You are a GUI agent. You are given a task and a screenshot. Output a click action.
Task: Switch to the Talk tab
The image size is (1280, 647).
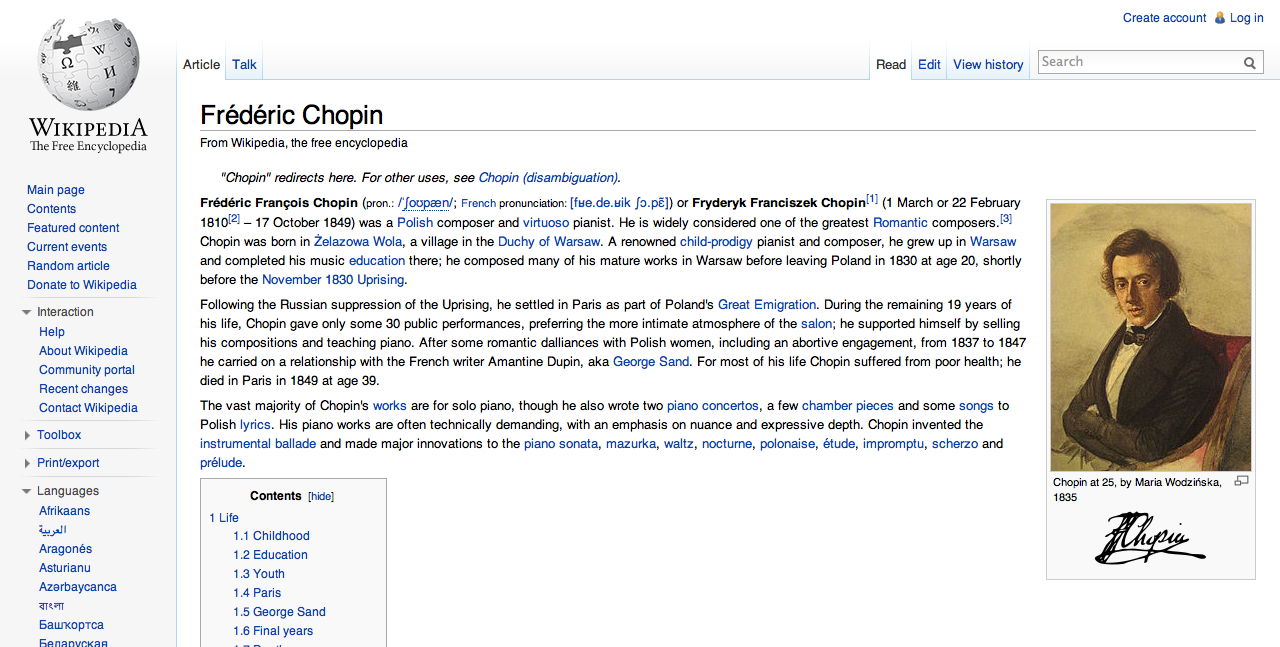244,64
